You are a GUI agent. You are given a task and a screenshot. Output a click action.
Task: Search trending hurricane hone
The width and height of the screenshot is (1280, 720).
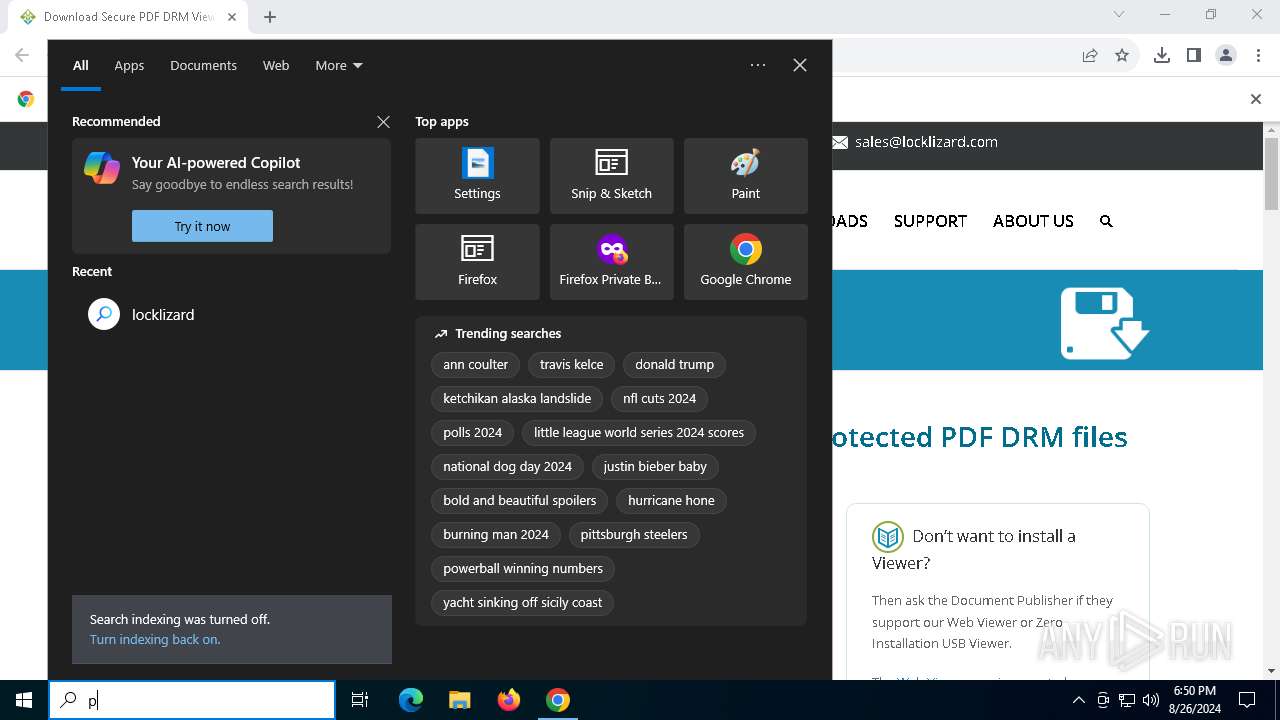[x=671, y=501]
